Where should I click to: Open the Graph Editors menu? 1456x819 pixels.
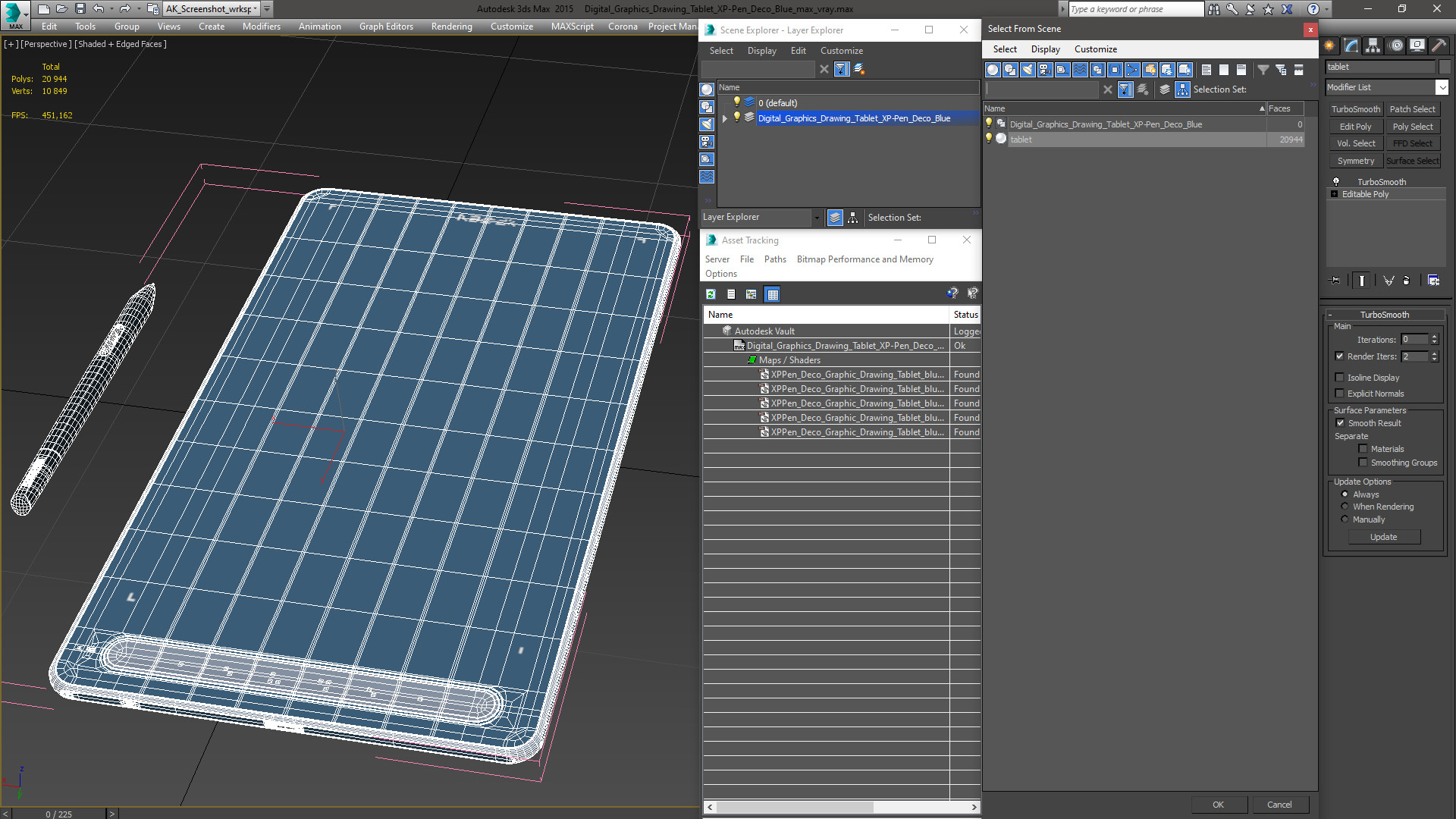click(x=386, y=27)
